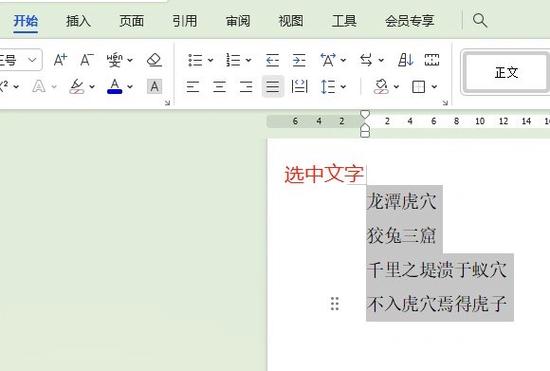
Task: Open the shading color dropdown arrow
Action: coord(396,87)
